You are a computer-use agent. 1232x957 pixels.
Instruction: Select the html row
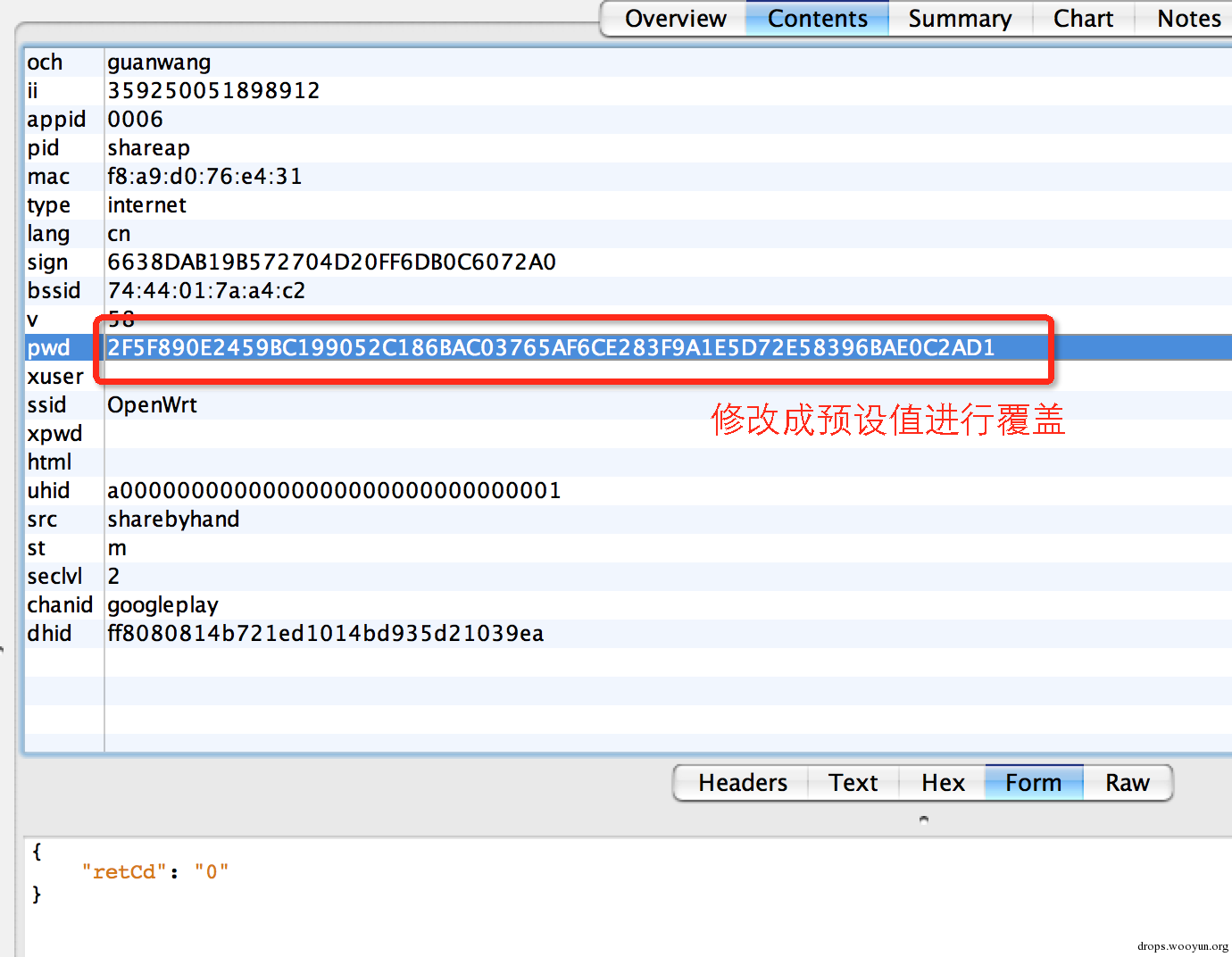point(628,462)
